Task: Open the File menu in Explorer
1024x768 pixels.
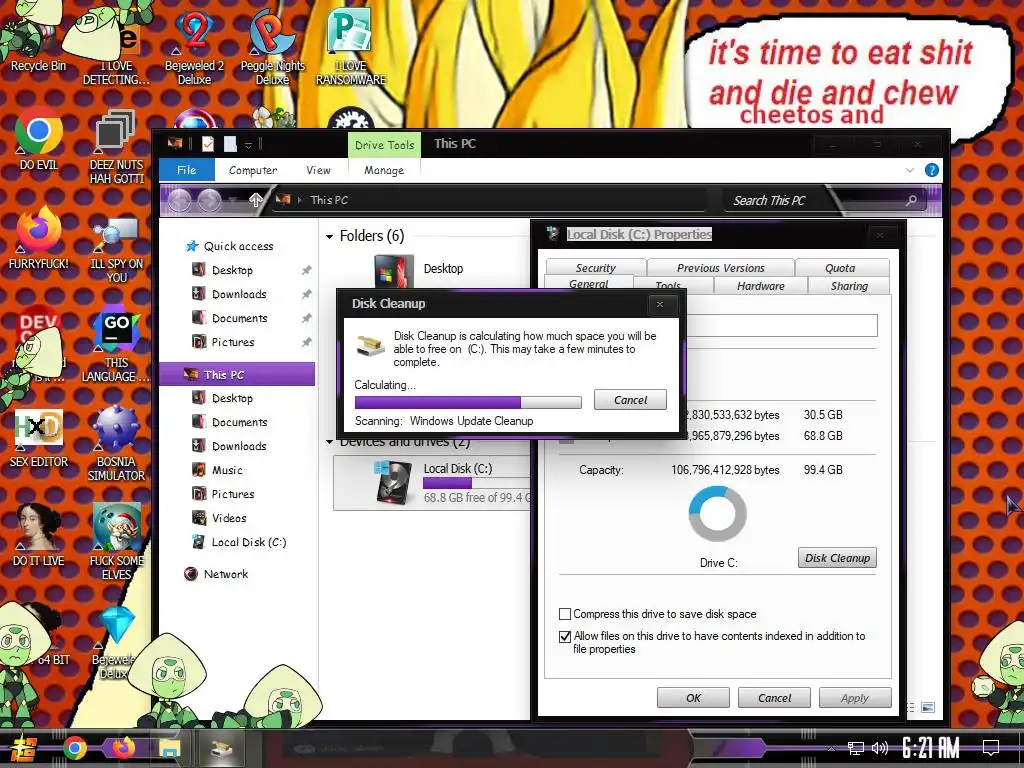Action: click(x=187, y=170)
